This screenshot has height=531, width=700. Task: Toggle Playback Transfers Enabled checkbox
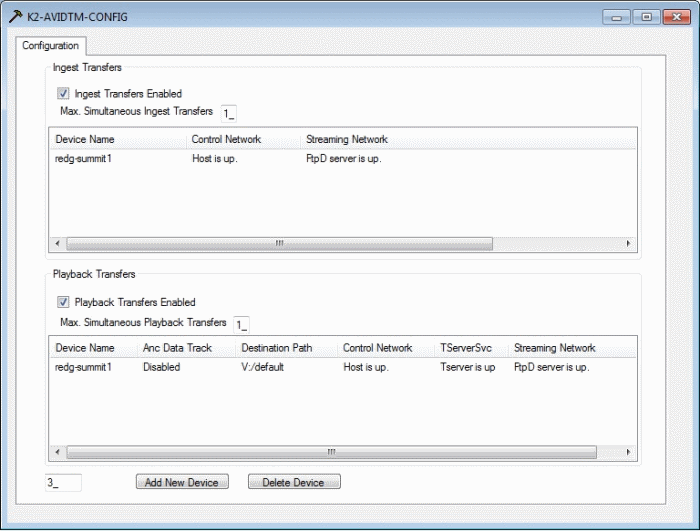coord(63,302)
